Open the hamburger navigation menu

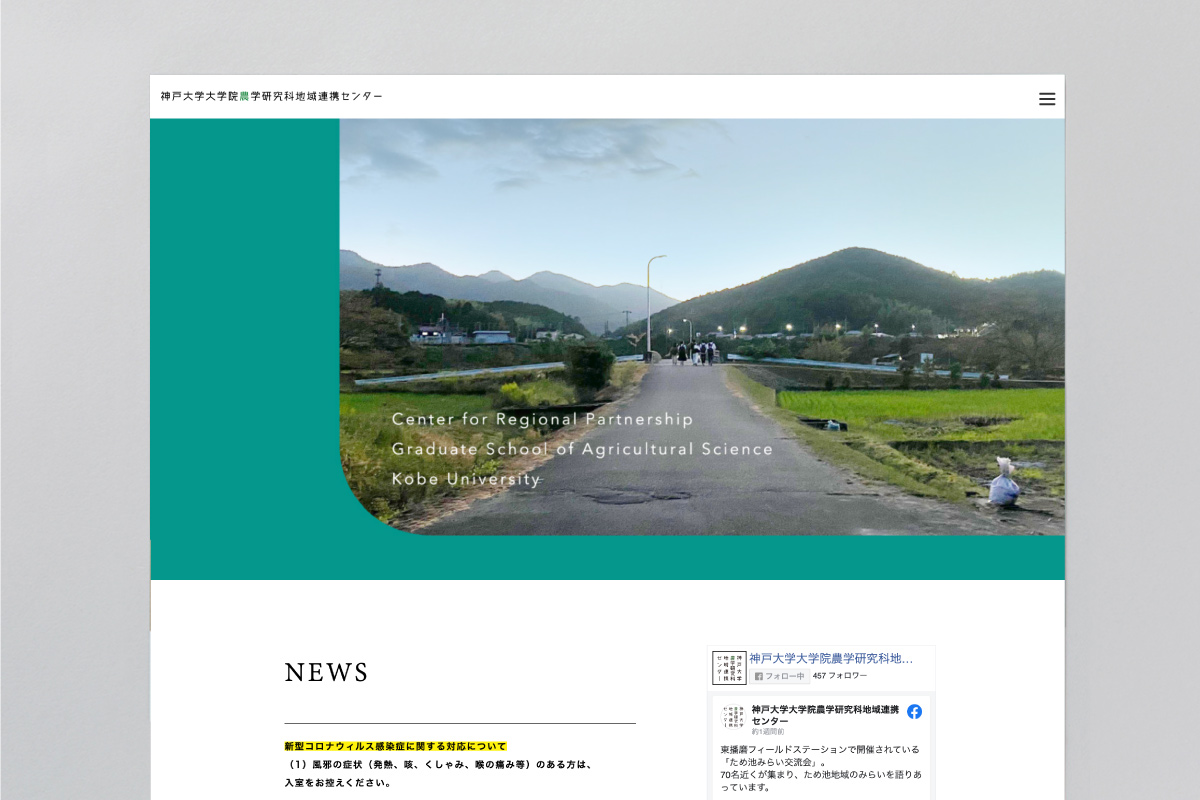[x=1047, y=99]
